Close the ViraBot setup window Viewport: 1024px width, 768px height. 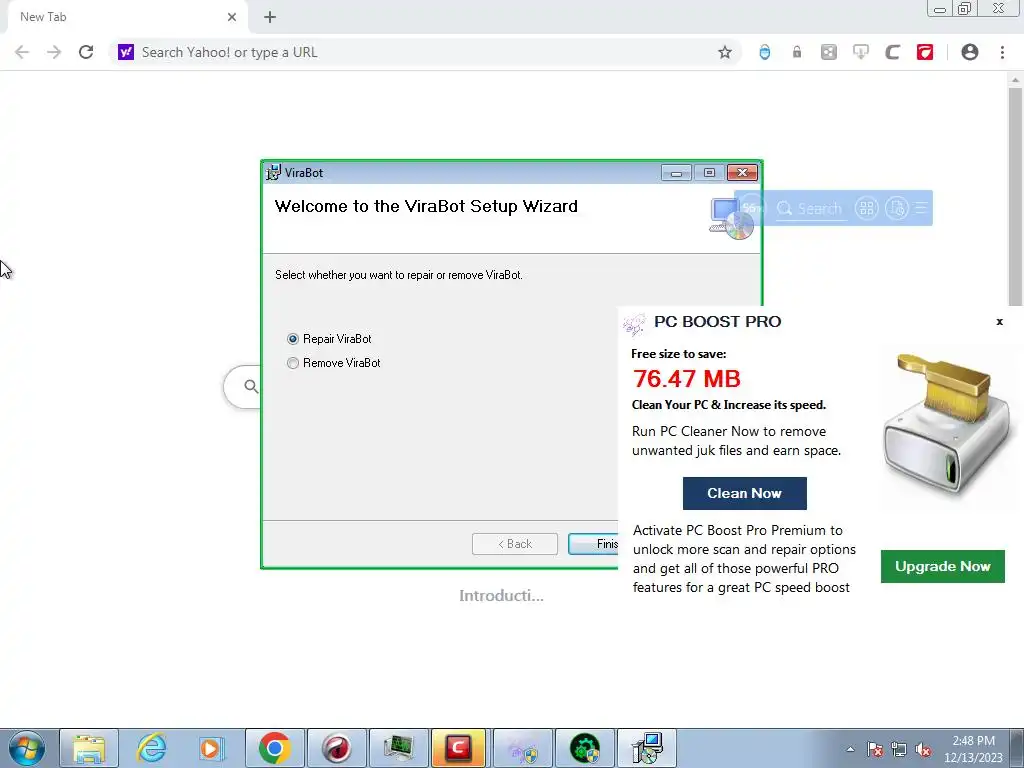(743, 173)
